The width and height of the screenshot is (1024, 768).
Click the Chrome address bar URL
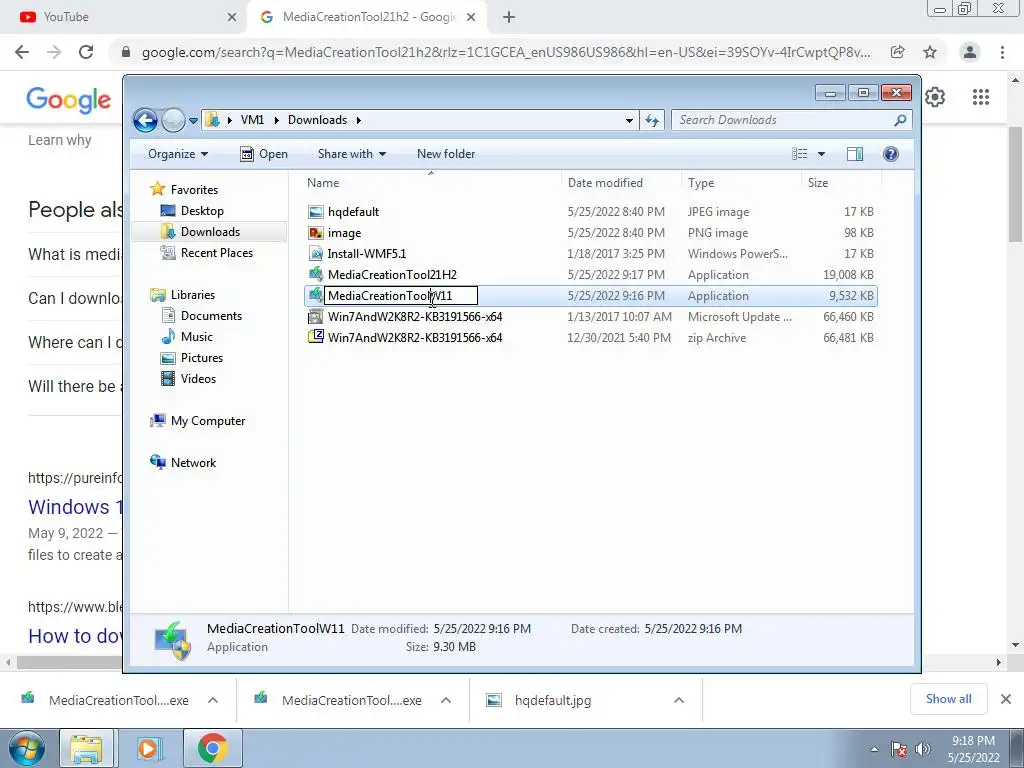(x=505, y=52)
